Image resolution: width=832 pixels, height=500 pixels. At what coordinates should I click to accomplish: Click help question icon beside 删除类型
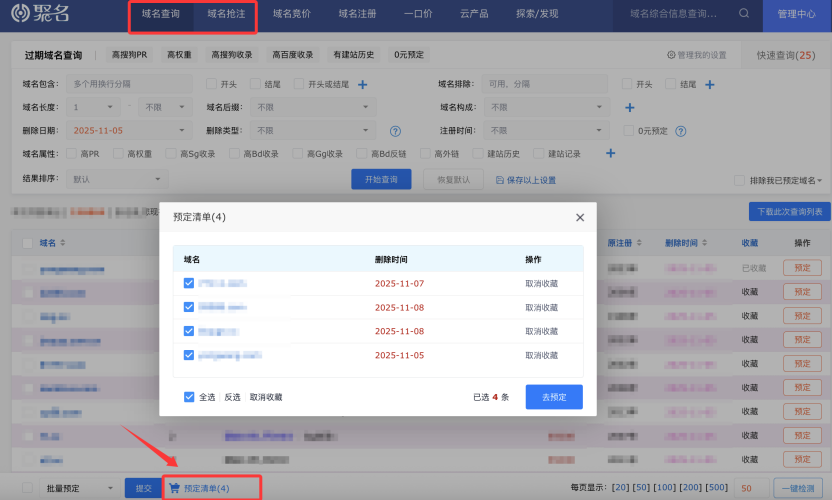[x=395, y=131]
